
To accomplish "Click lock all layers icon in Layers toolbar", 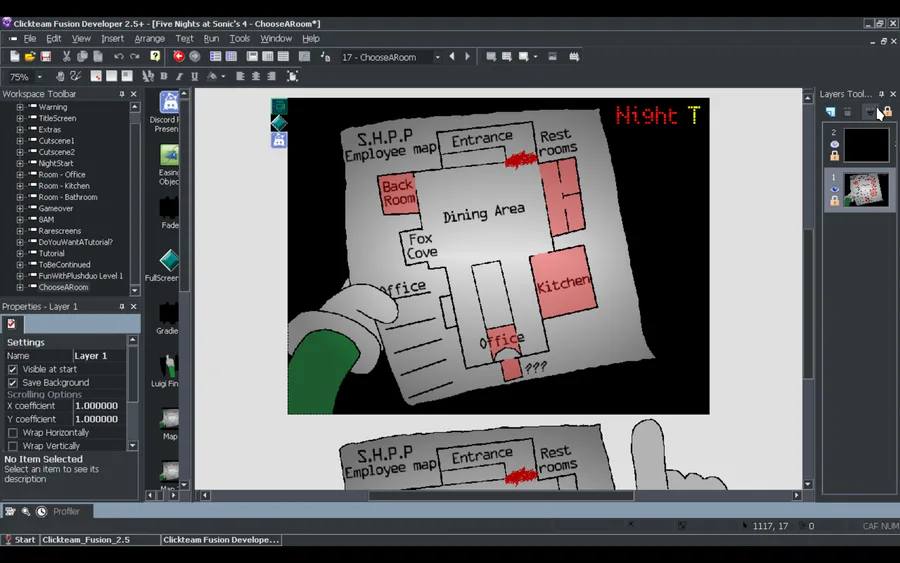I will (x=887, y=112).
